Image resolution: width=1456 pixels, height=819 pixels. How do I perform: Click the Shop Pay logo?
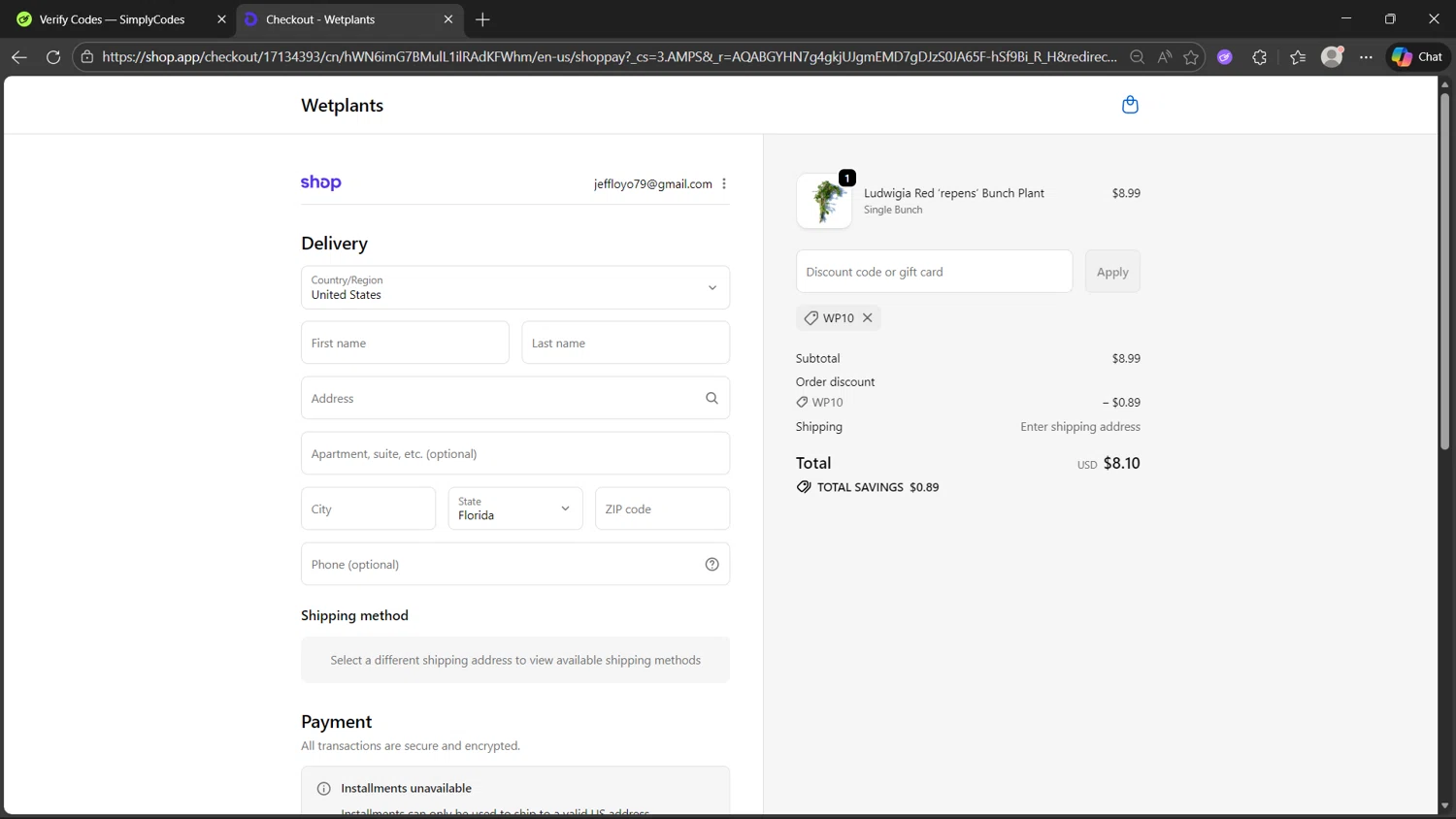click(321, 182)
